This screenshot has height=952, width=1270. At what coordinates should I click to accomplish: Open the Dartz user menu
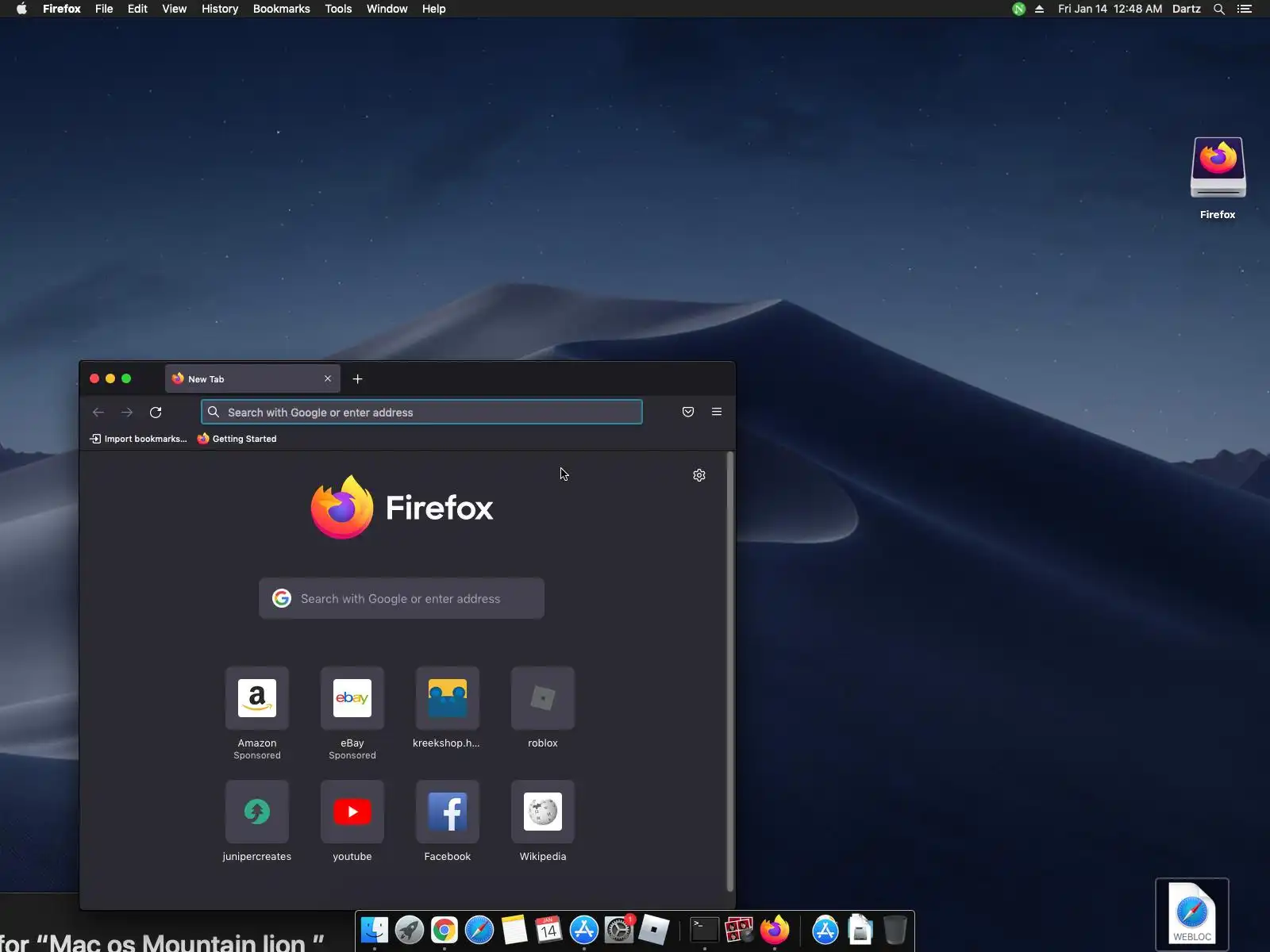pos(1187,9)
